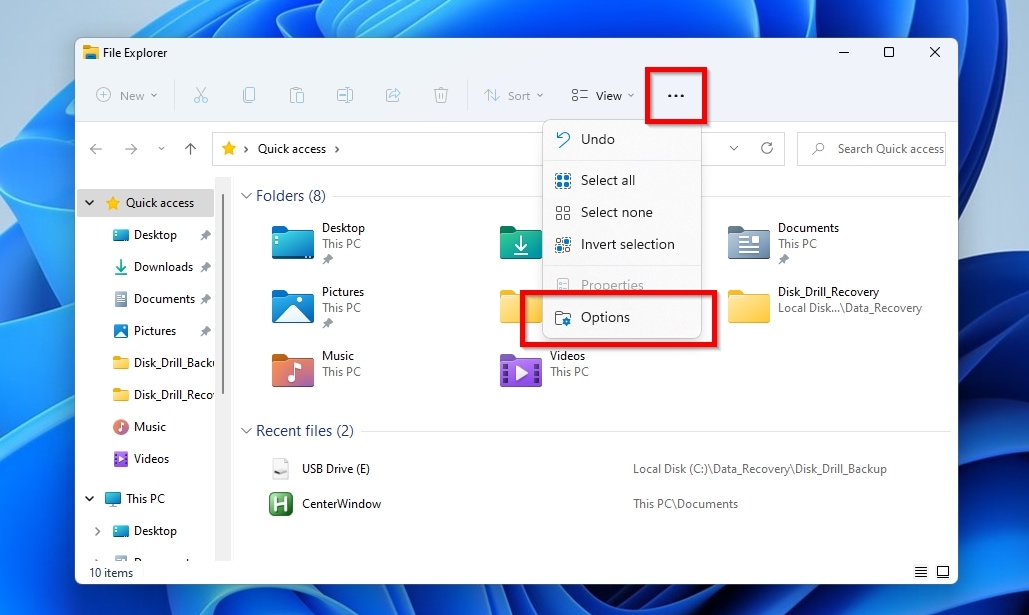Expand This PC in the sidebar
Screen dimensions: 1029x615
coord(89,498)
